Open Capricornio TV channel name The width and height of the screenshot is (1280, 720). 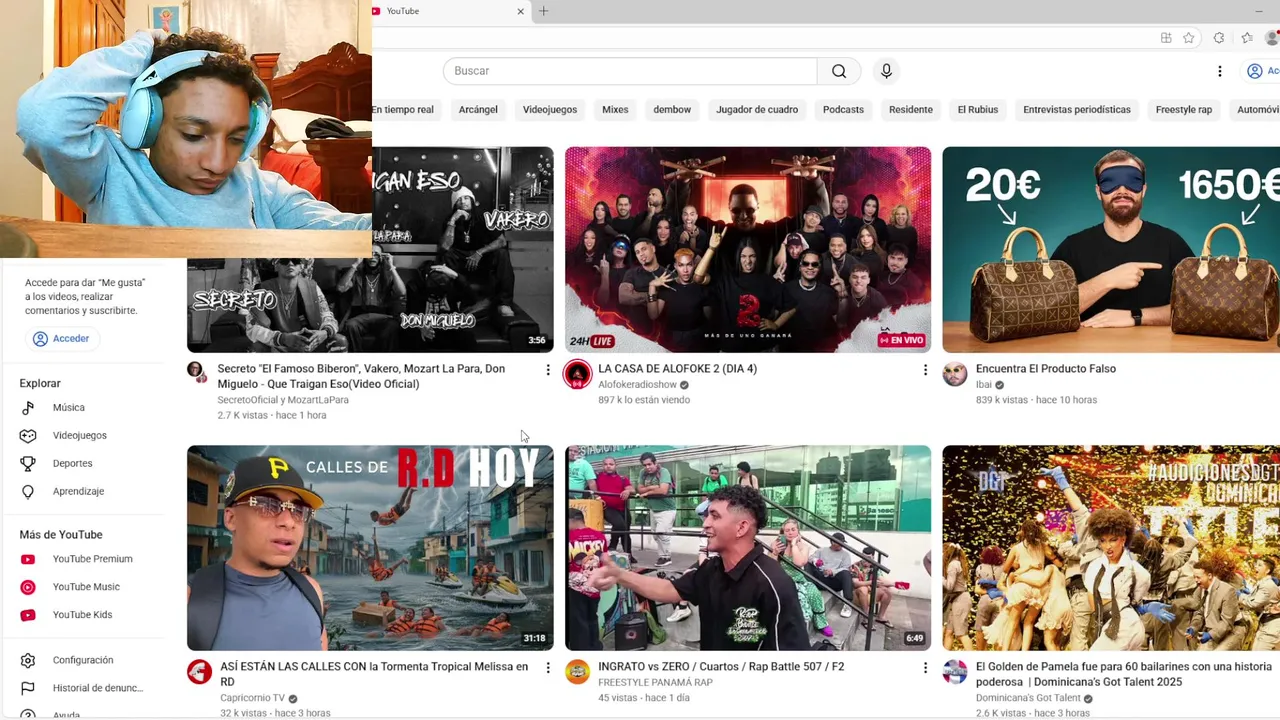pos(253,698)
